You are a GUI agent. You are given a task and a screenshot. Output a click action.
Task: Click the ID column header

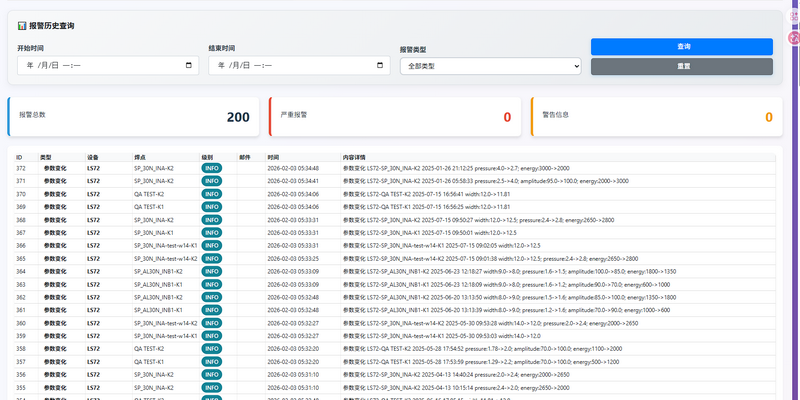tap(19, 157)
